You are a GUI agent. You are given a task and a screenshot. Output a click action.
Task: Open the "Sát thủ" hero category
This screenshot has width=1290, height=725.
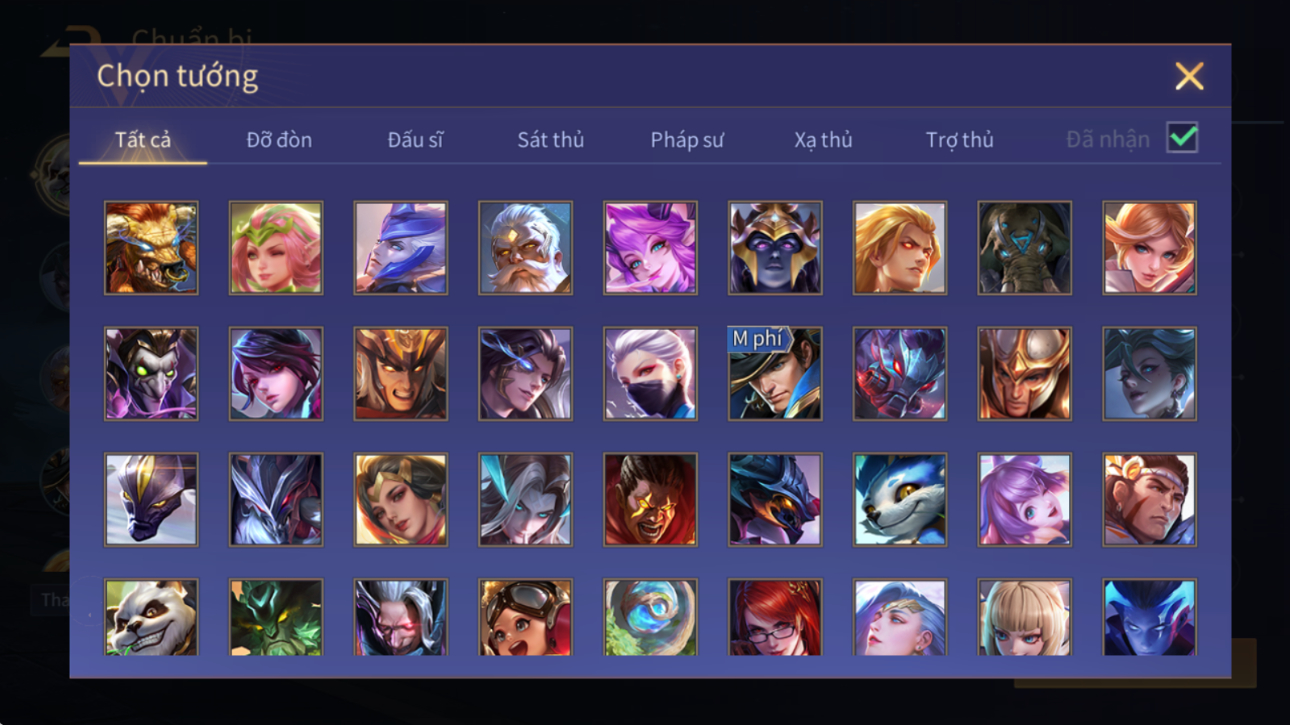coord(550,140)
